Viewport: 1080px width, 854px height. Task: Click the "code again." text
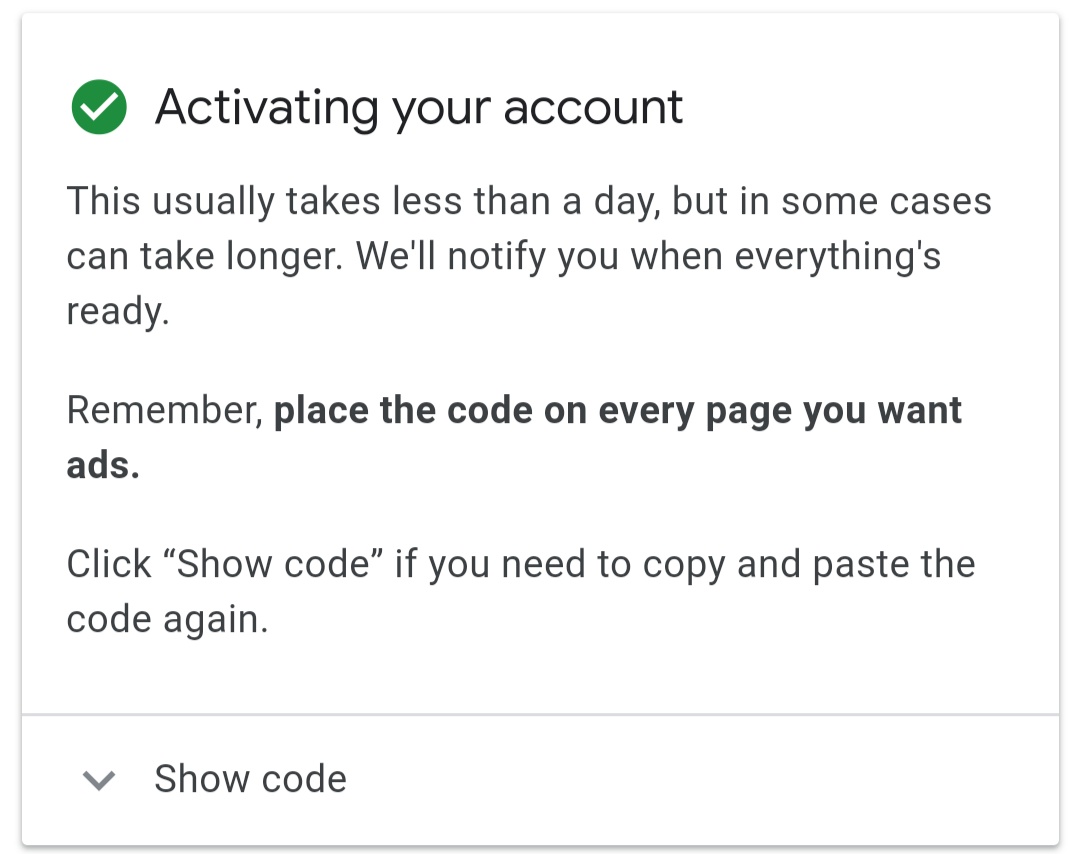tap(167, 620)
